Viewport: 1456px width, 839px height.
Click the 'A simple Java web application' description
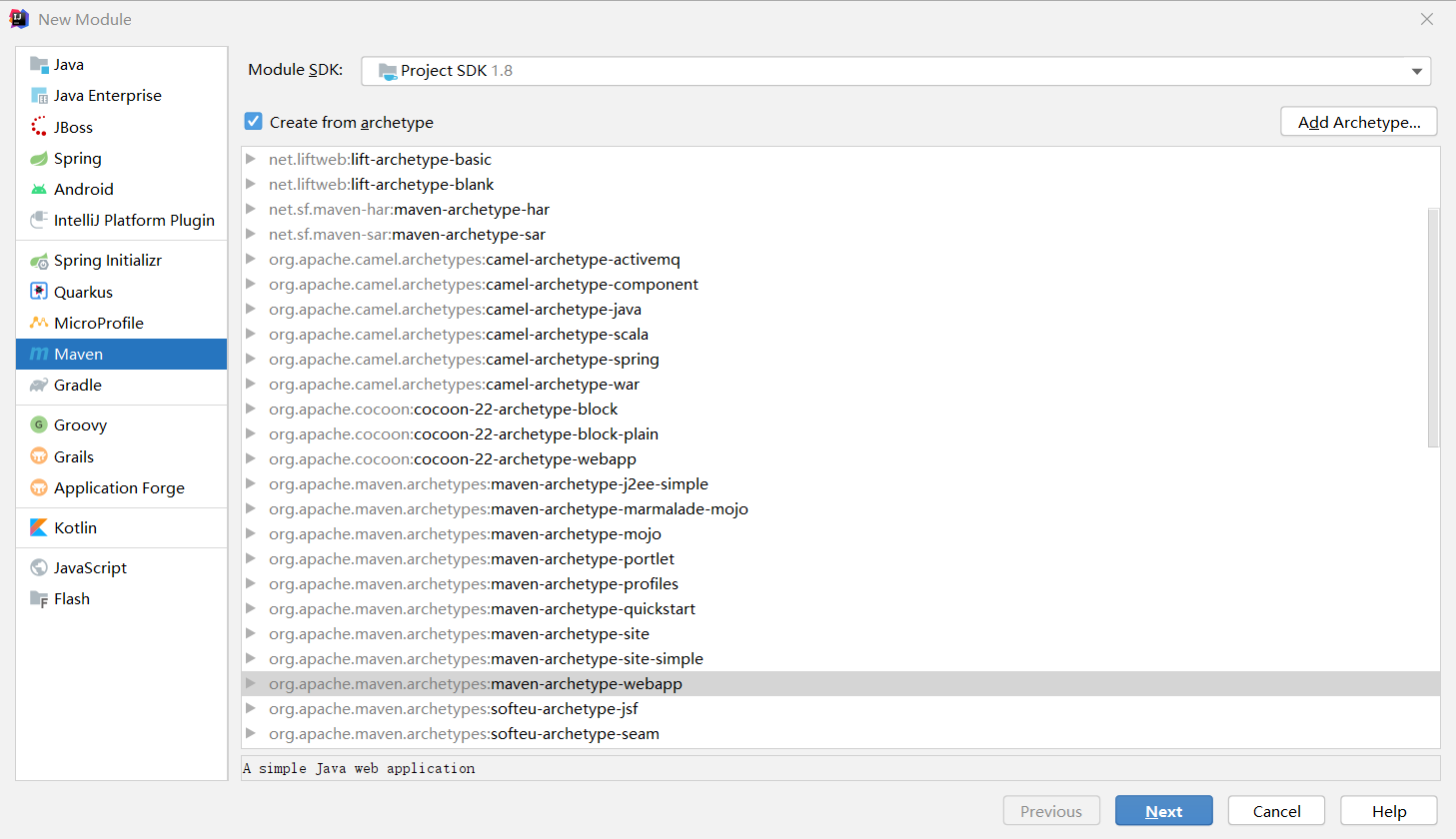pyautogui.click(x=359, y=768)
